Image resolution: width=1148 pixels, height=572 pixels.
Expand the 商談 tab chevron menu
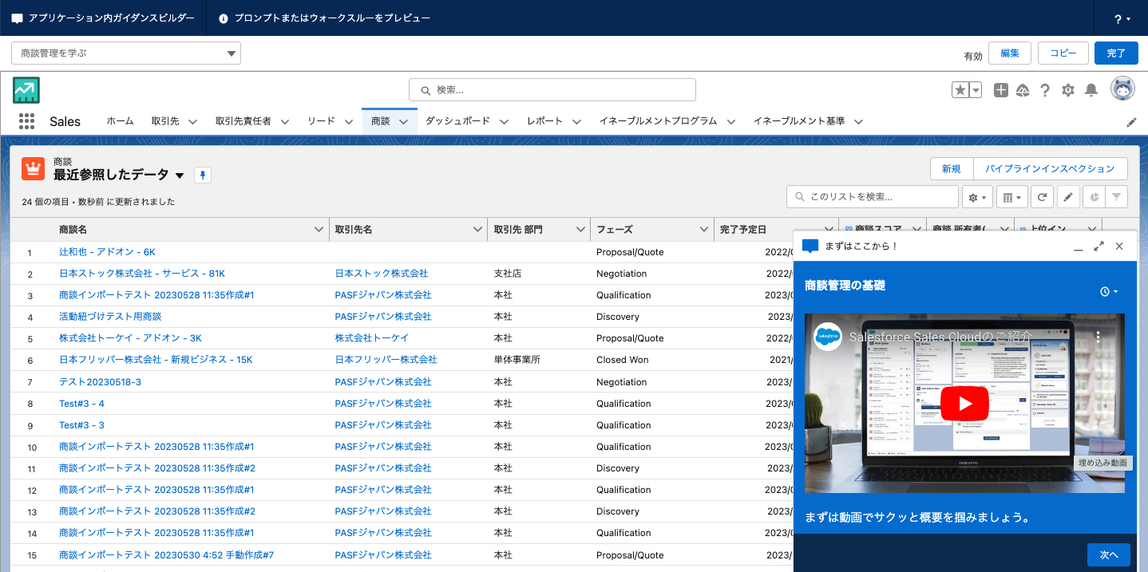pyautogui.click(x=404, y=122)
